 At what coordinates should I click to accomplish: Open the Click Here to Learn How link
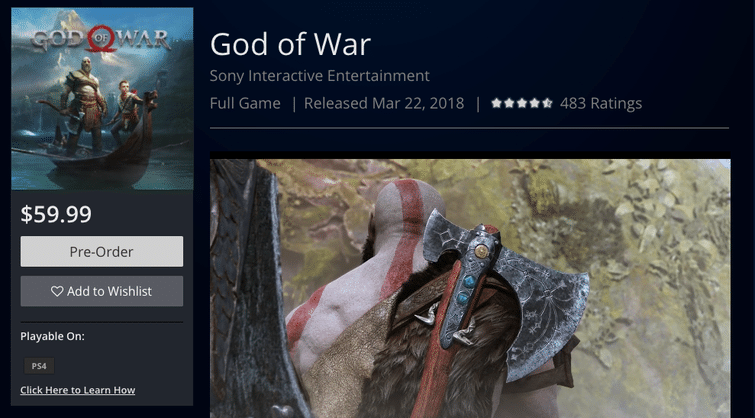point(78,390)
